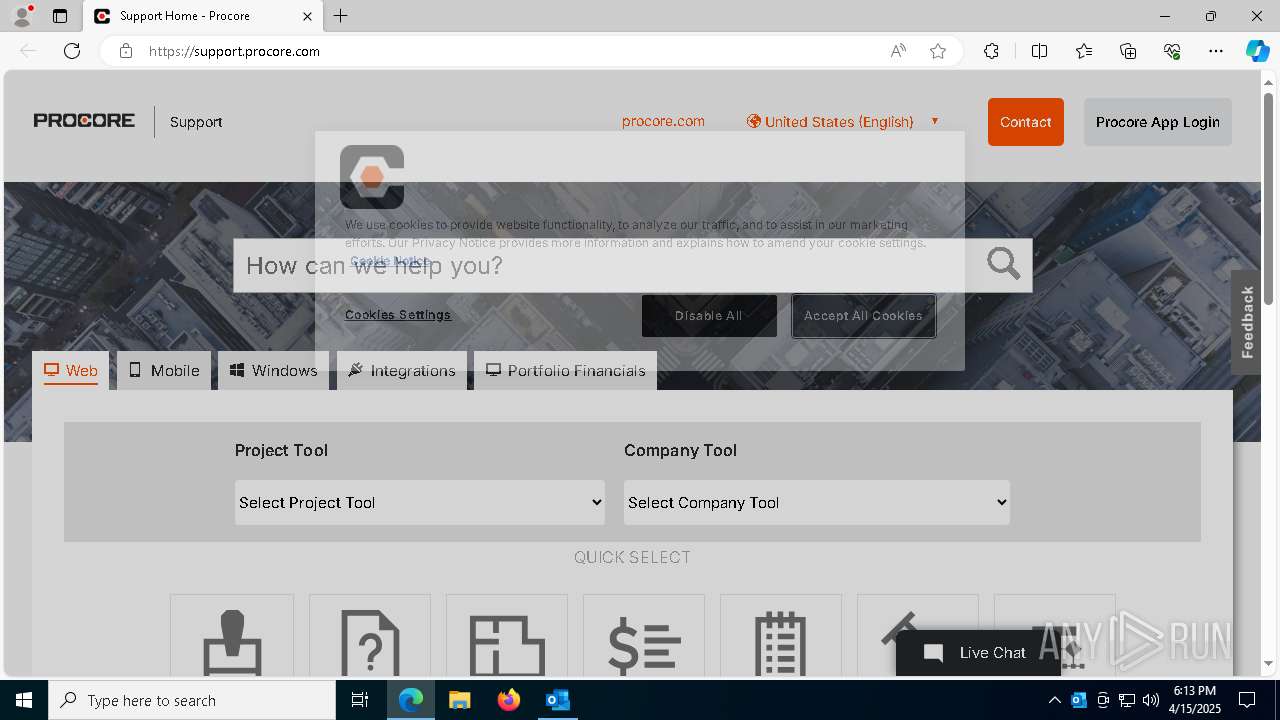Open File Explorer from the taskbar

coord(460,700)
